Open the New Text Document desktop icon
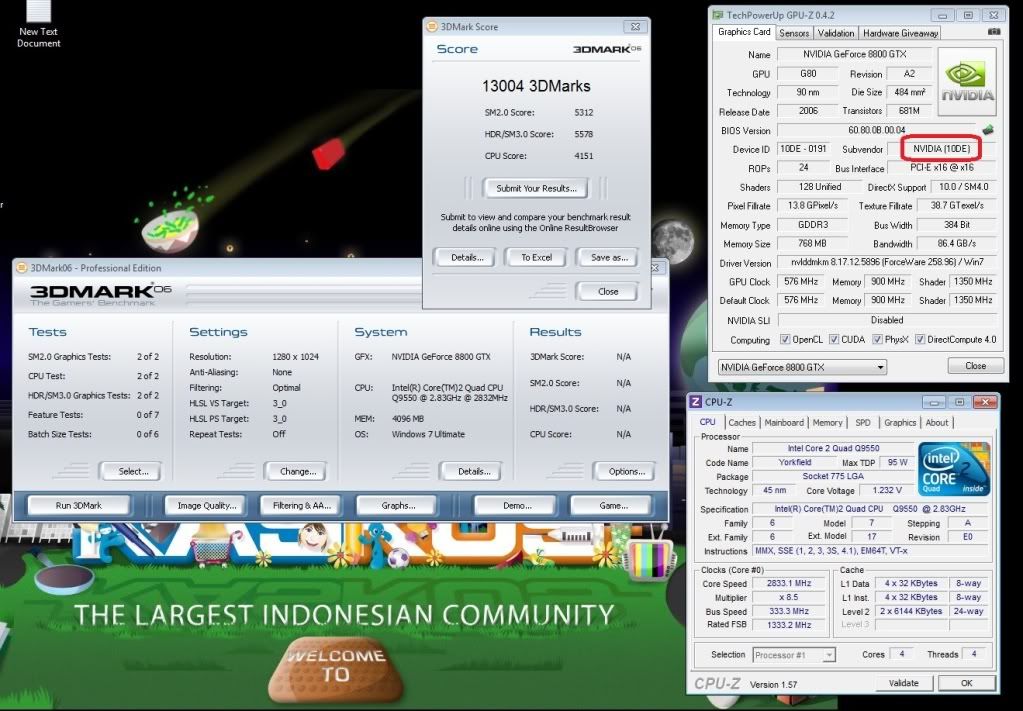Viewport: 1023px width, 711px height. [38, 24]
